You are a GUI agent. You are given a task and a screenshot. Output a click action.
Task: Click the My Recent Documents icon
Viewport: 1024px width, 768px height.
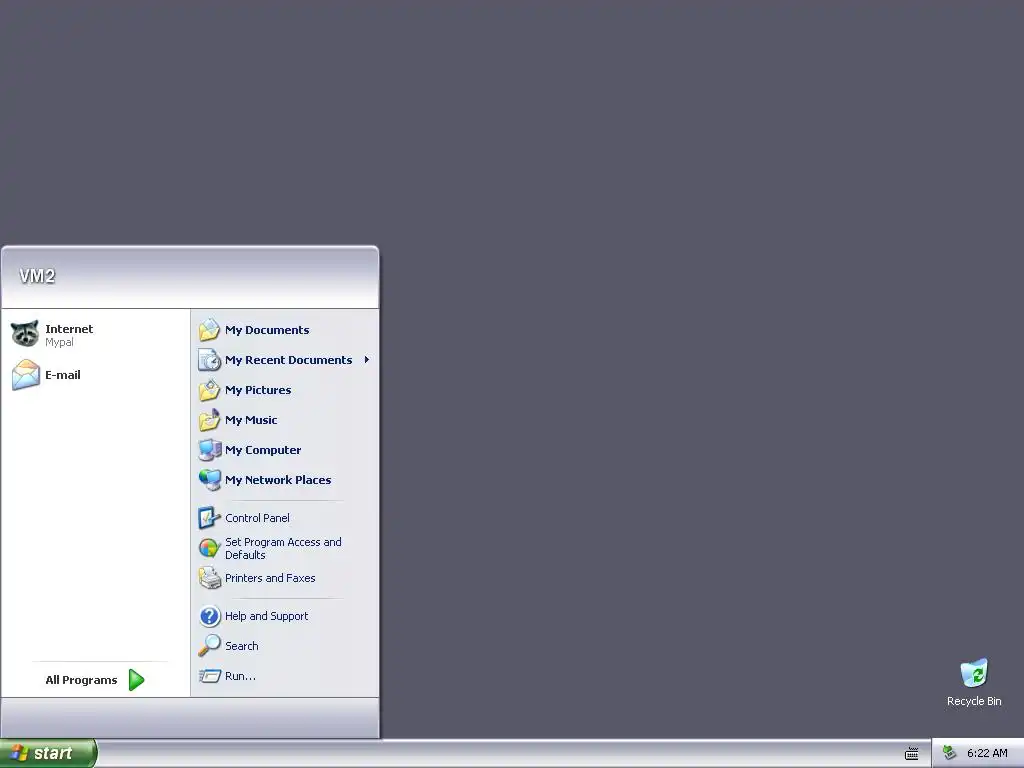[210, 360]
